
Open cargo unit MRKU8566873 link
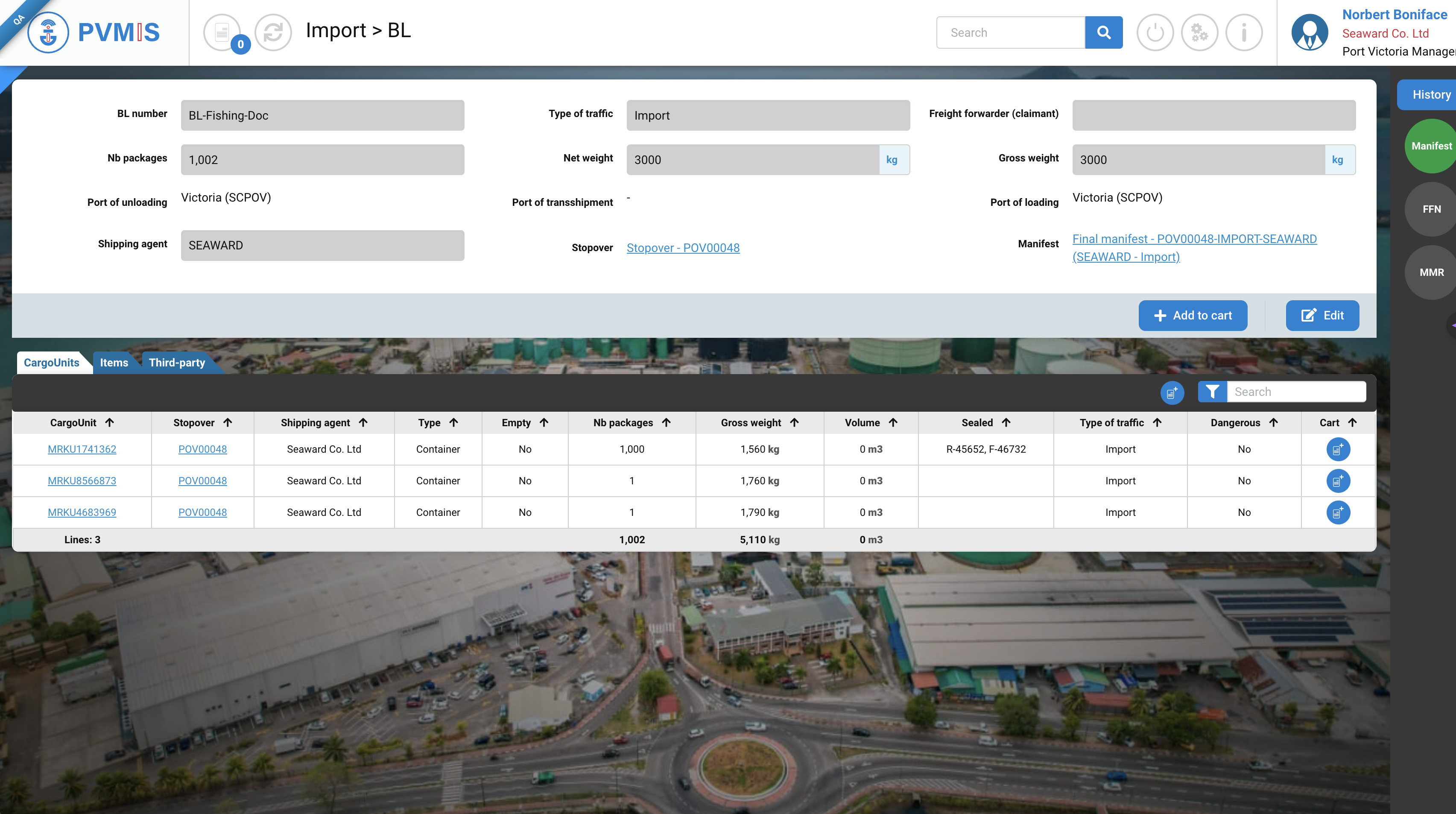[82, 480]
